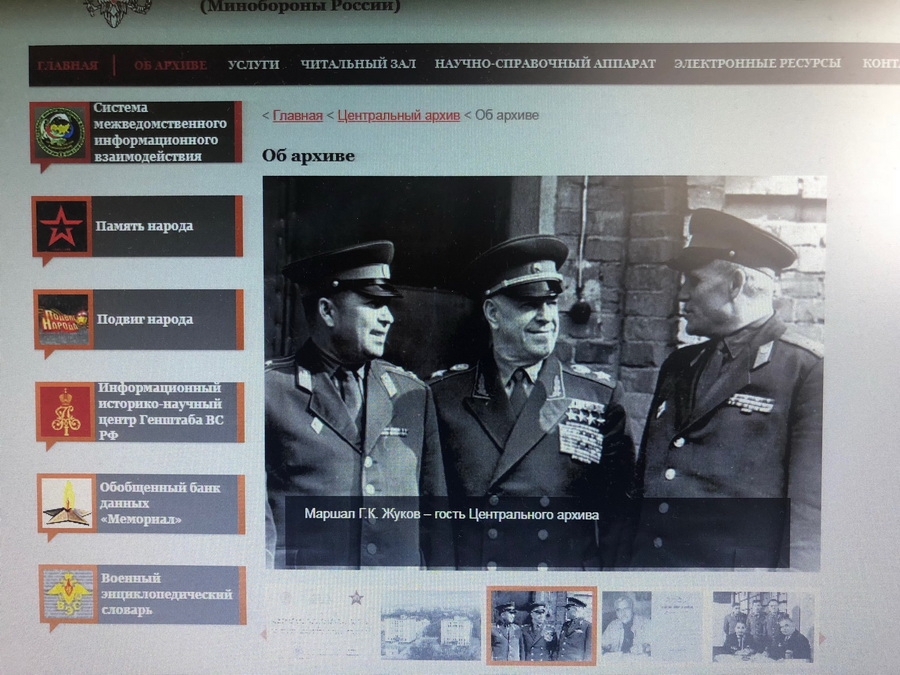This screenshot has width=900, height=675.
Task: Click the Genshtab historical center monogram icon
Action: click(65, 412)
